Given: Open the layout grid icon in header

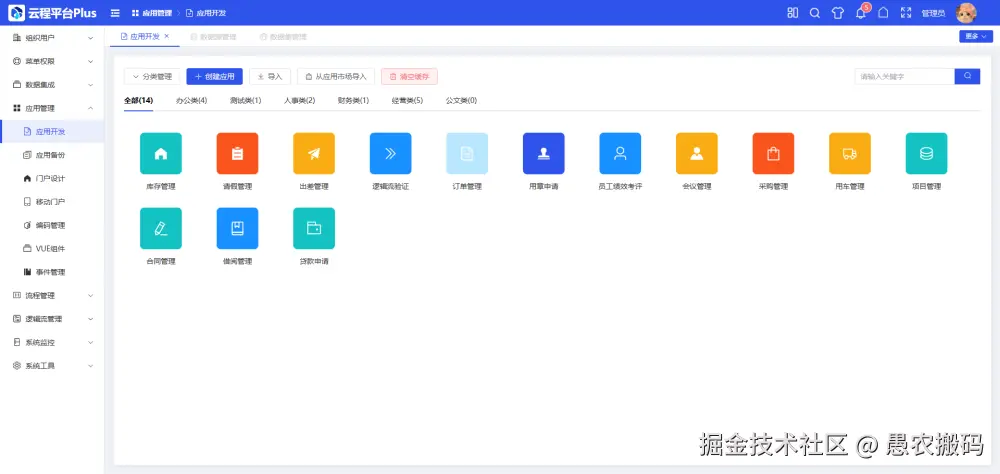Looking at the screenshot, I should coord(793,13).
